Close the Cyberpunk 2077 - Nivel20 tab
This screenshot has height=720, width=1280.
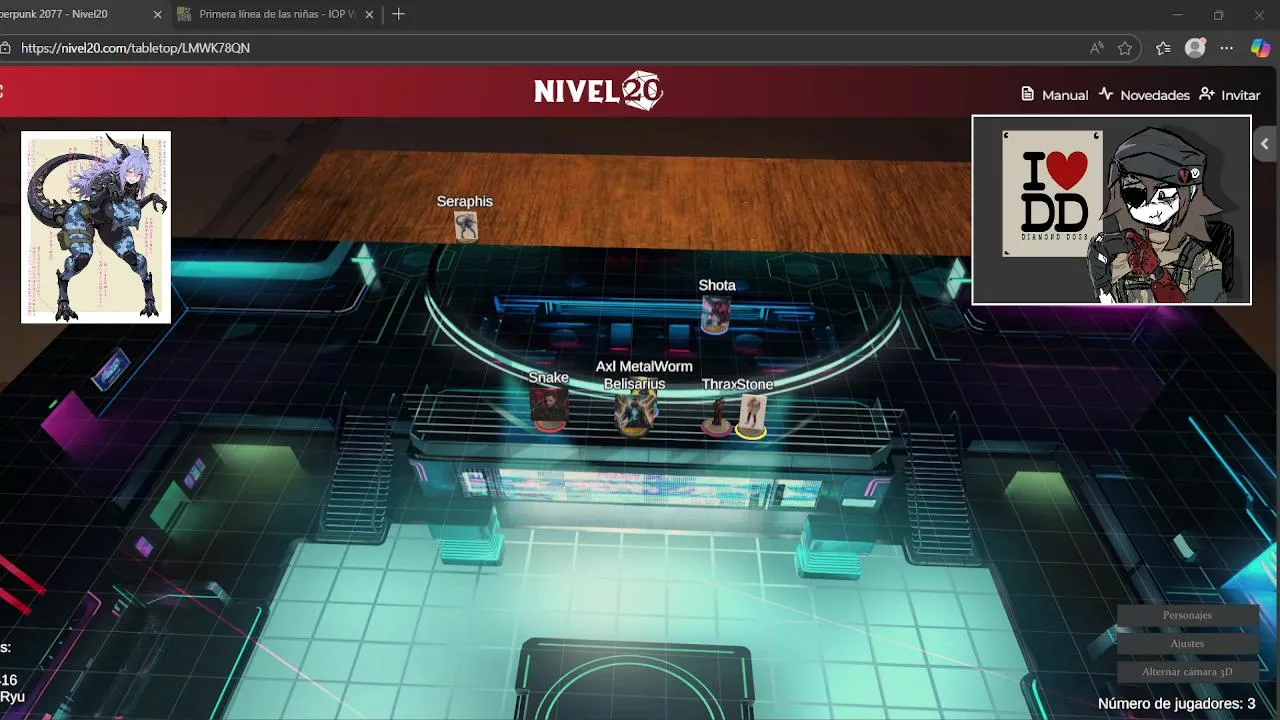point(158,15)
